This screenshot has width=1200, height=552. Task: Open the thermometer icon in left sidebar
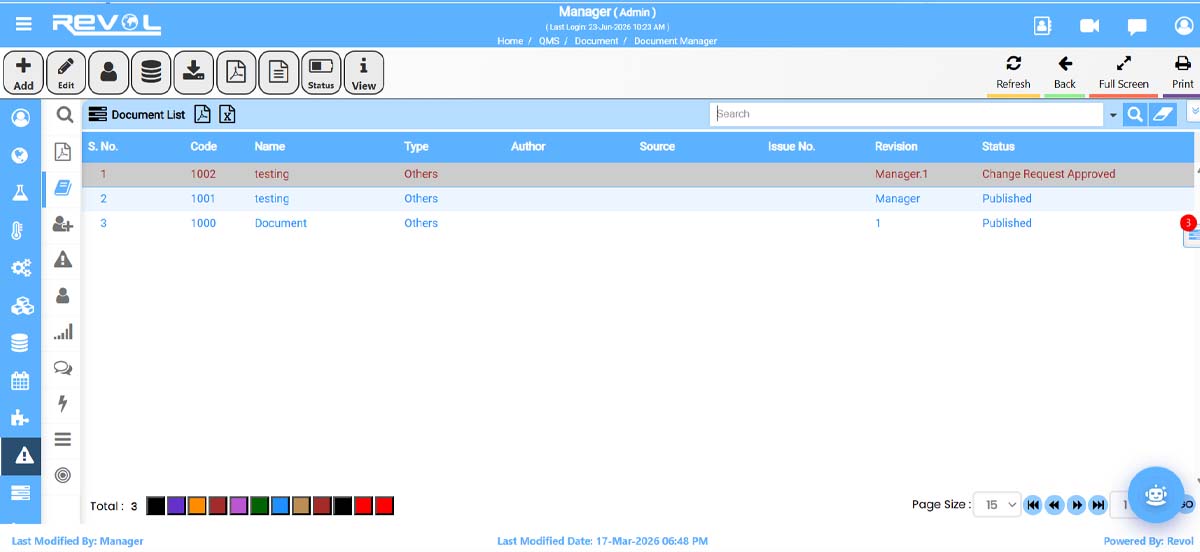tap(17, 230)
